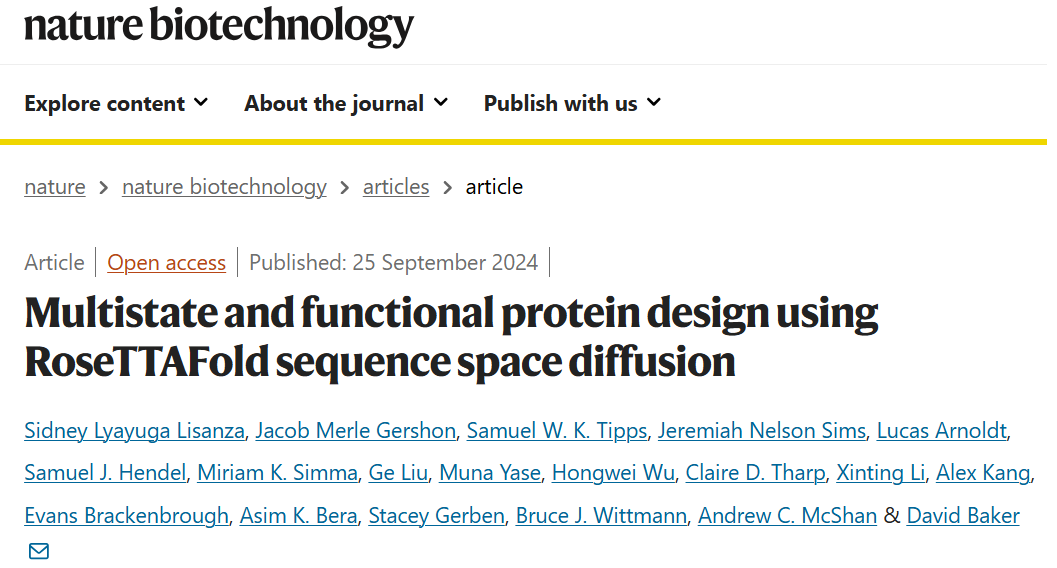View author Miriam K. Simma

point(277,473)
